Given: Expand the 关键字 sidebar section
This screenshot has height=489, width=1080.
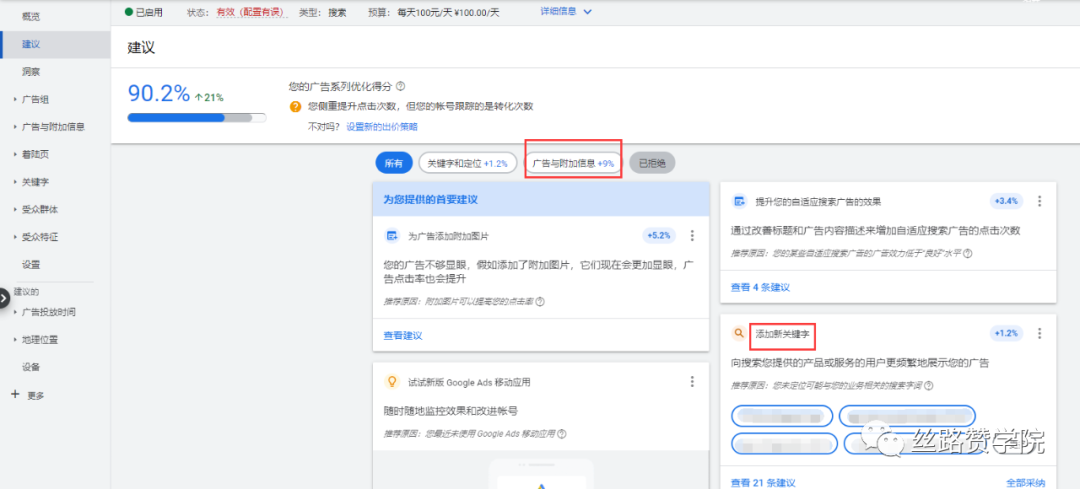Looking at the screenshot, I should point(35,182).
